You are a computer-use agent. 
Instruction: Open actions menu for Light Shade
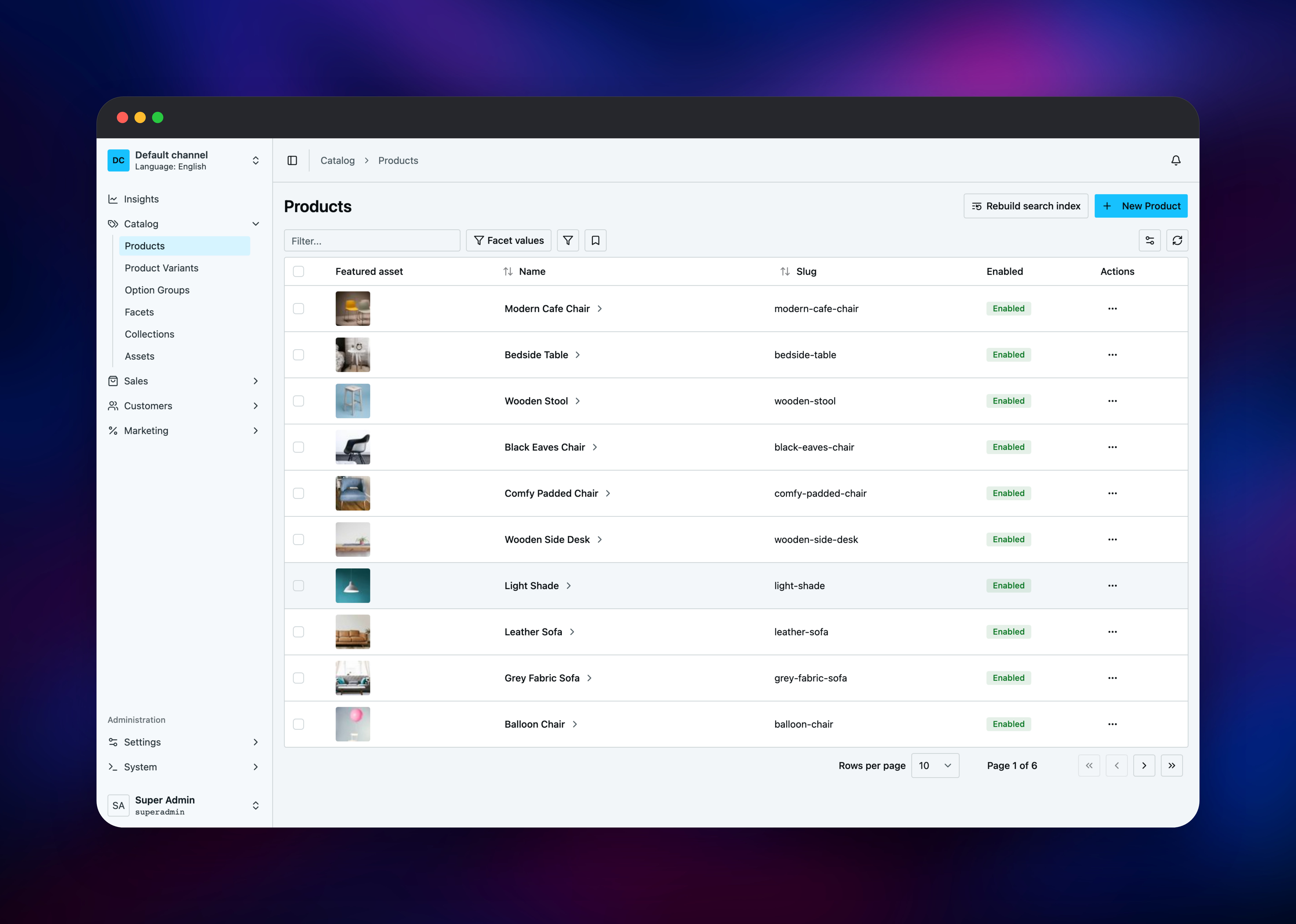(1112, 585)
